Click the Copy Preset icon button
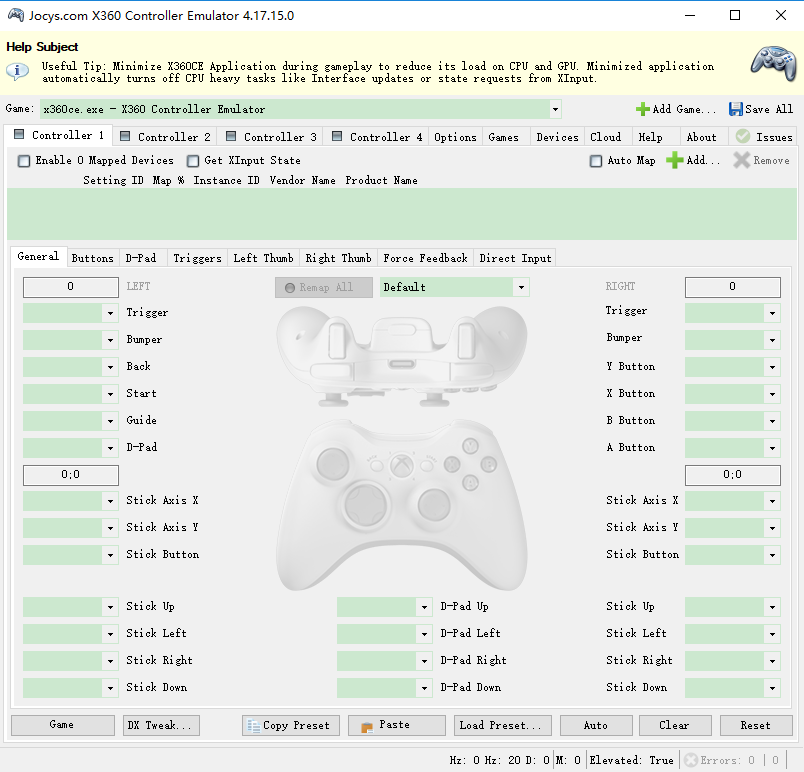 coord(254,725)
